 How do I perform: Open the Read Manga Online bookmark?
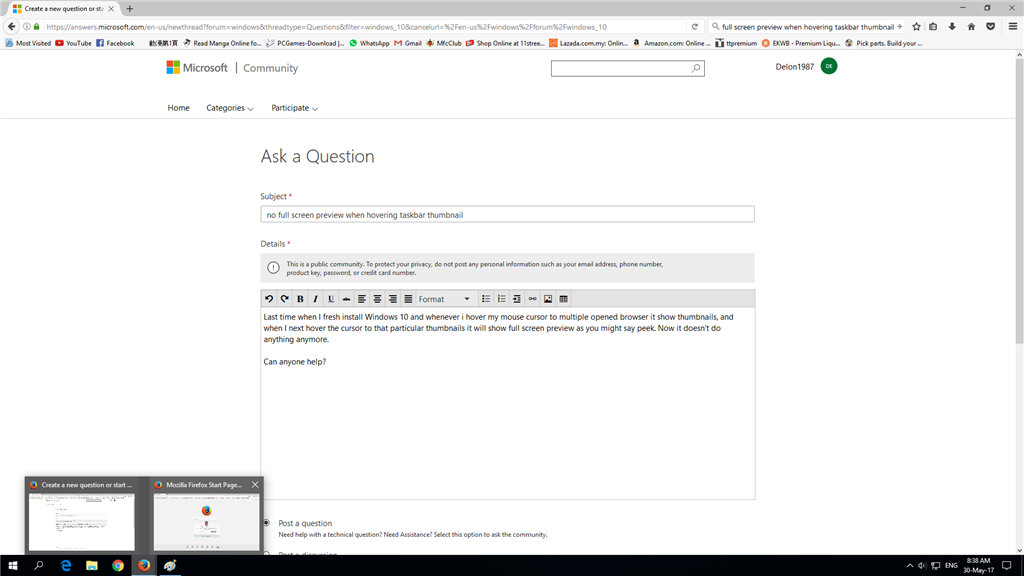(222, 43)
